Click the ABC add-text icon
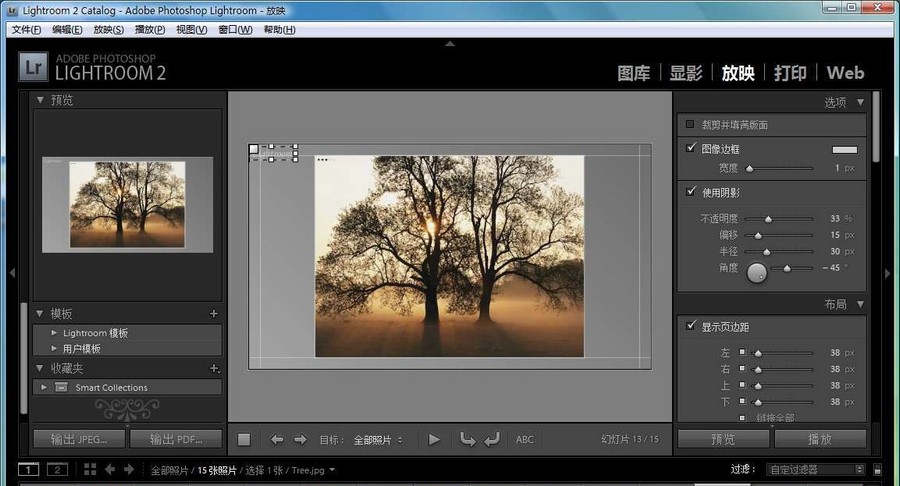The image size is (900, 486). pos(524,439)
